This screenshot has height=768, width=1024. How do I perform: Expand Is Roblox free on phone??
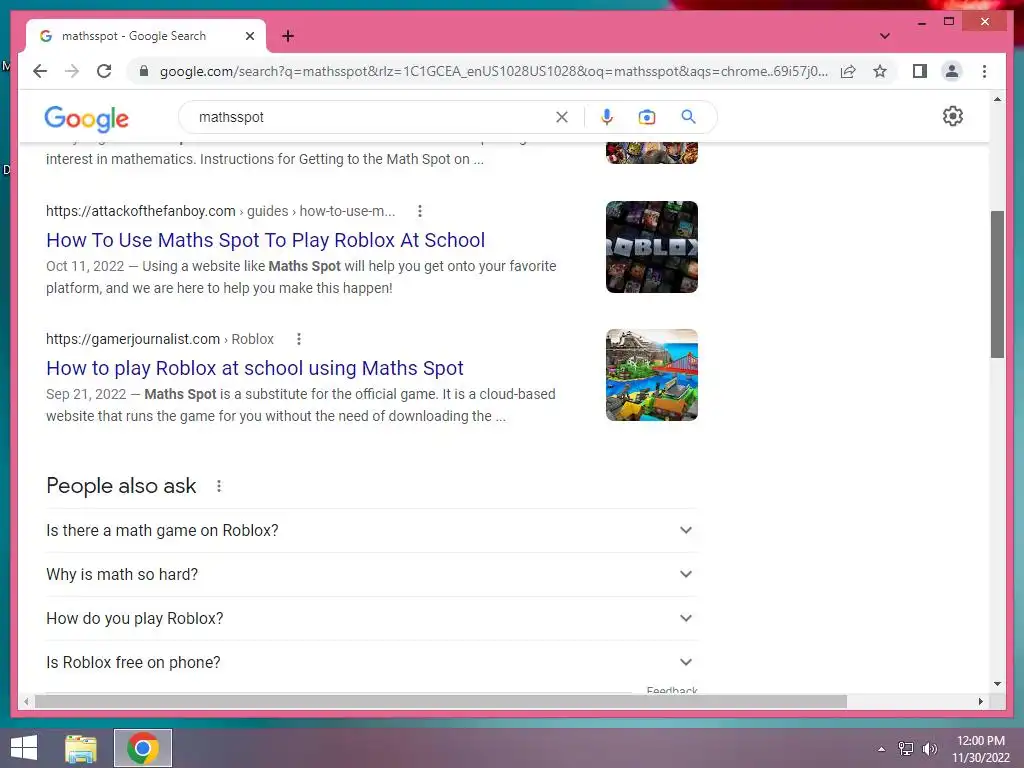[371, 662]
